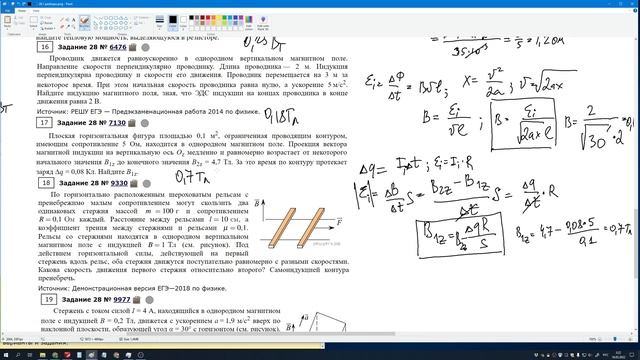
Task: Click the boxed number 18
Action: tap(46, 183)
